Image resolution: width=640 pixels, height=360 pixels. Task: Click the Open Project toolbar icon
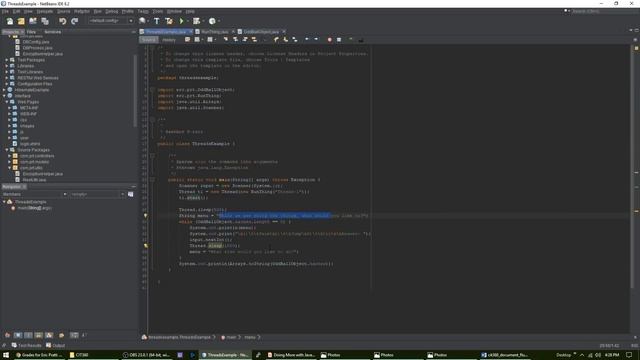click(x=33, y=21)
